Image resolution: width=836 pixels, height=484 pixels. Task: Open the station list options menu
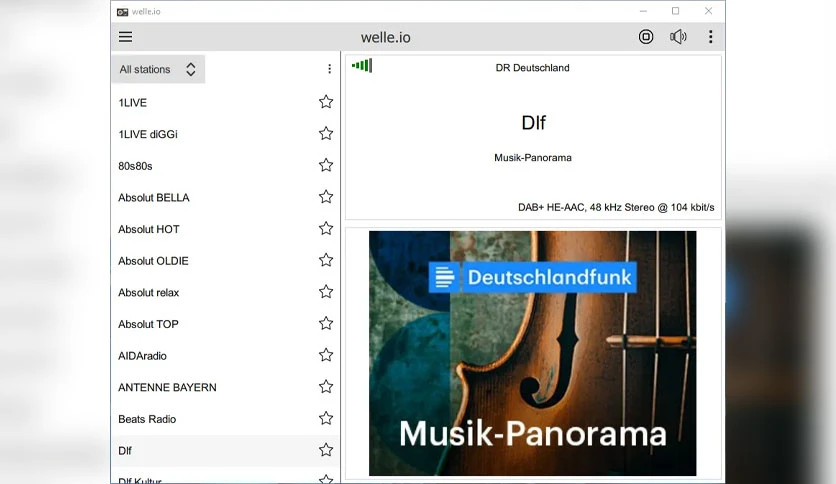(x=329, y=69)
